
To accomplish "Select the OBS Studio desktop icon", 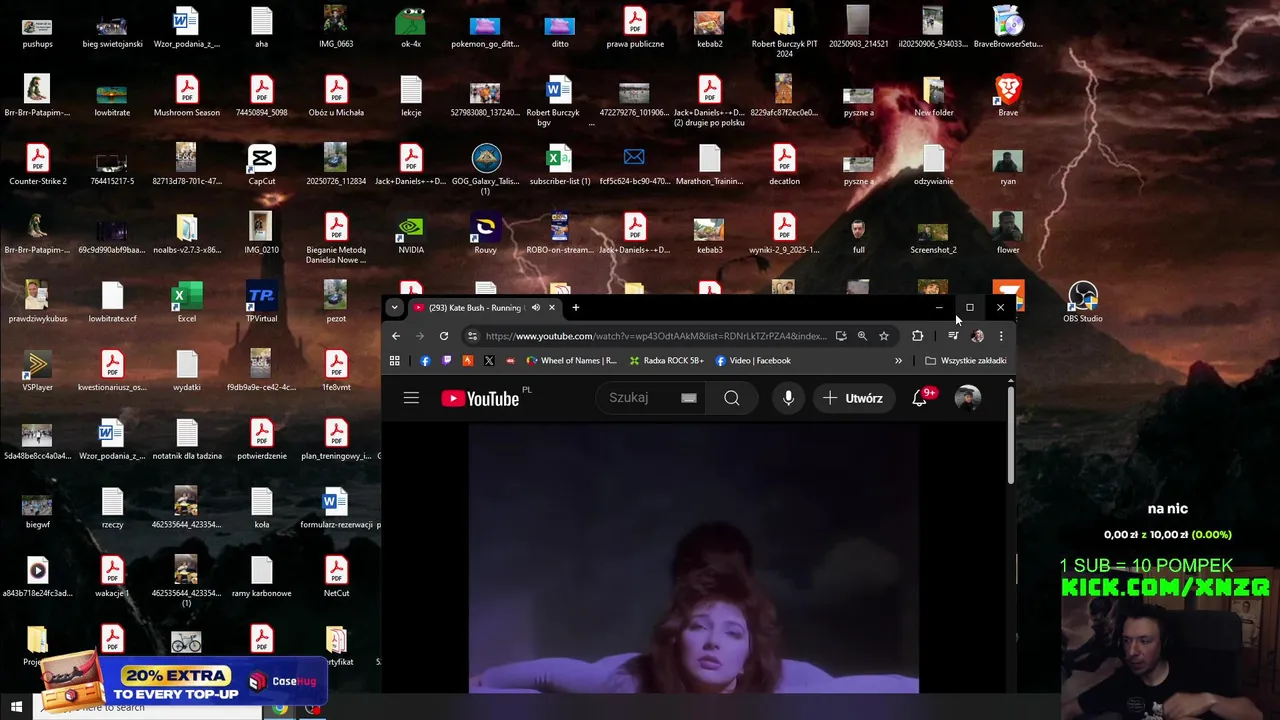I will [x=1083, y=303].
